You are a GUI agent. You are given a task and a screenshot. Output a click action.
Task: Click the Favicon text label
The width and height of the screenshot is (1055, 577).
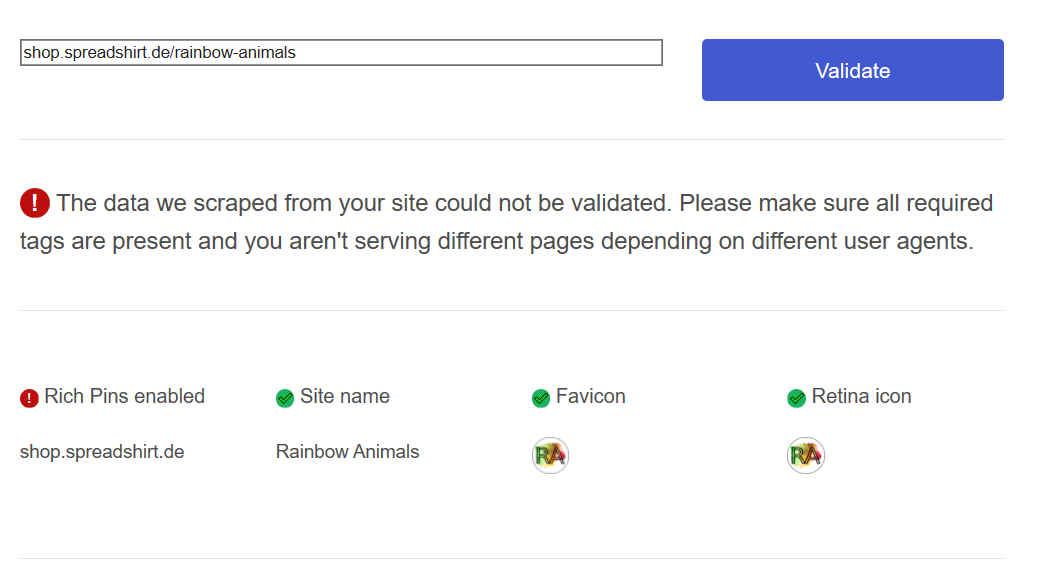tap(591, 396)
